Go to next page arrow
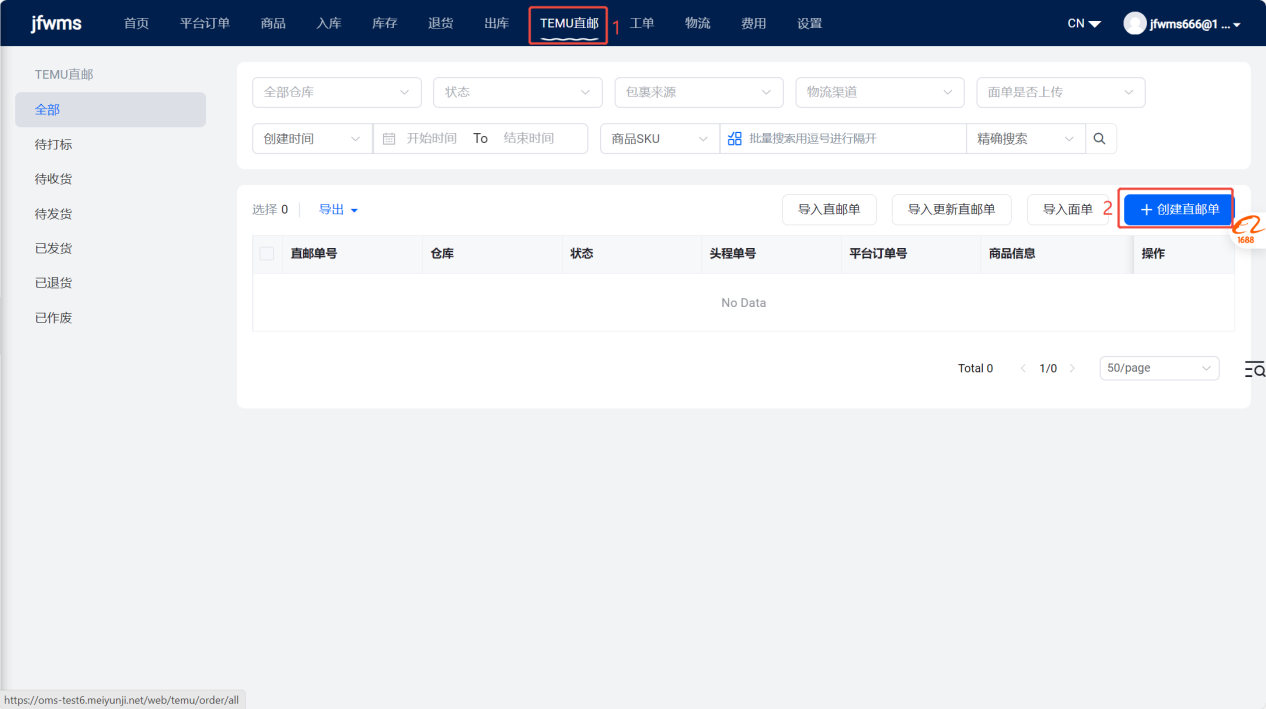Screen dimensions: 1266x709 point(1072,368)
